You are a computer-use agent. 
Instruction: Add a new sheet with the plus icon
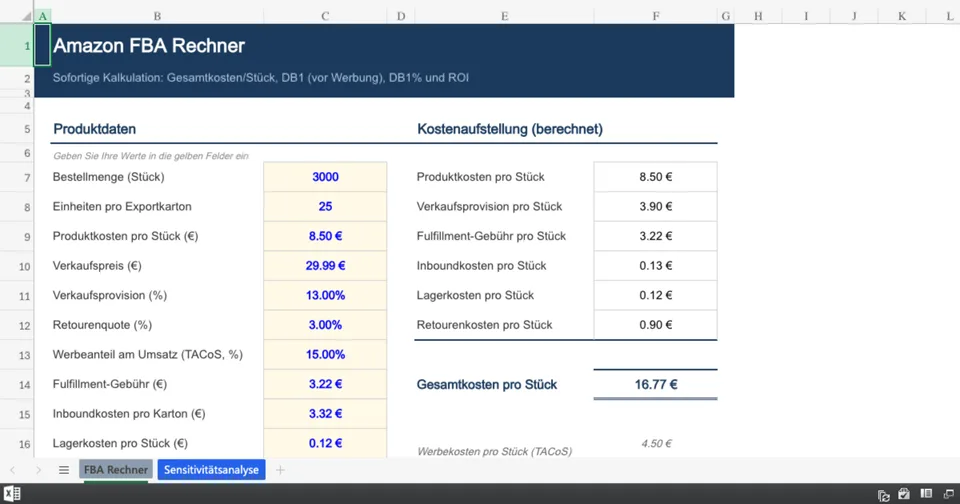(x=280, y=470)
